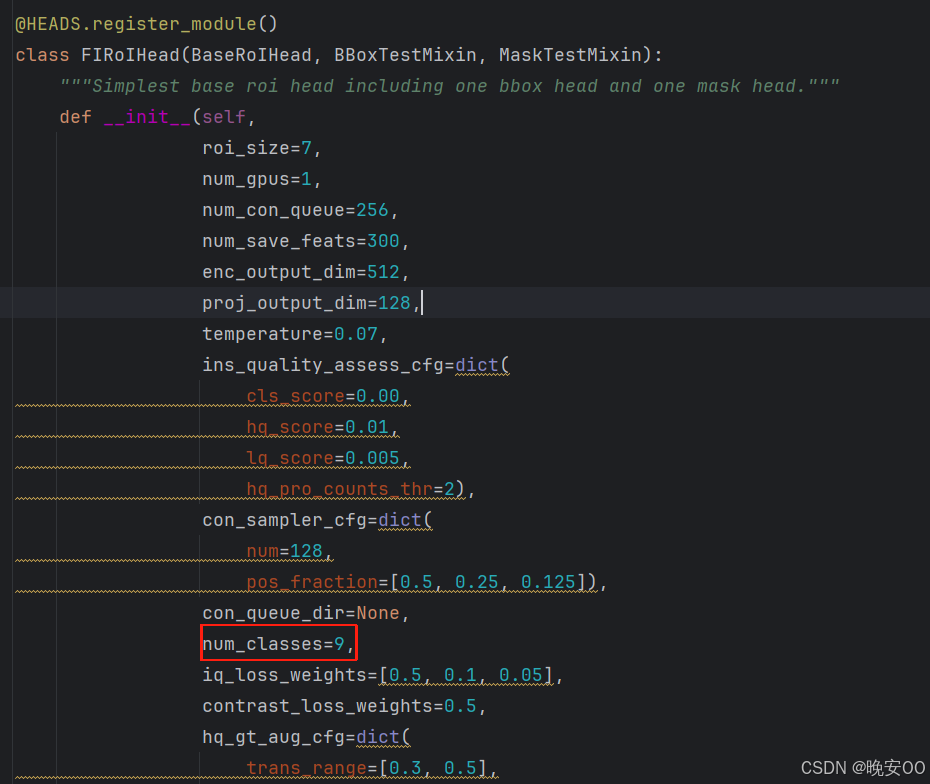930x784 pixels.
Task: Click num_classes=9 inside the red box
Action: coord(275,643)
